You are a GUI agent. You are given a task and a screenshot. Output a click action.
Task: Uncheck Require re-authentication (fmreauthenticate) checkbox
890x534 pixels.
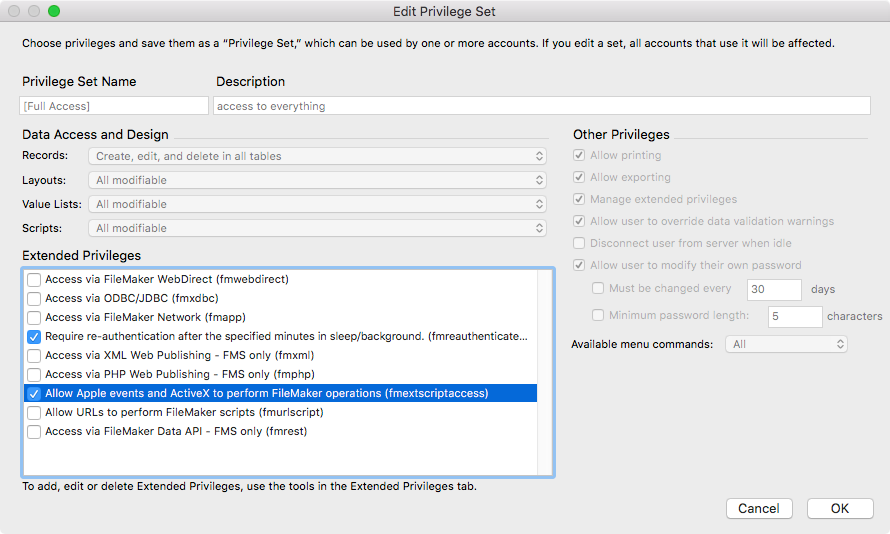pos(34,337)
